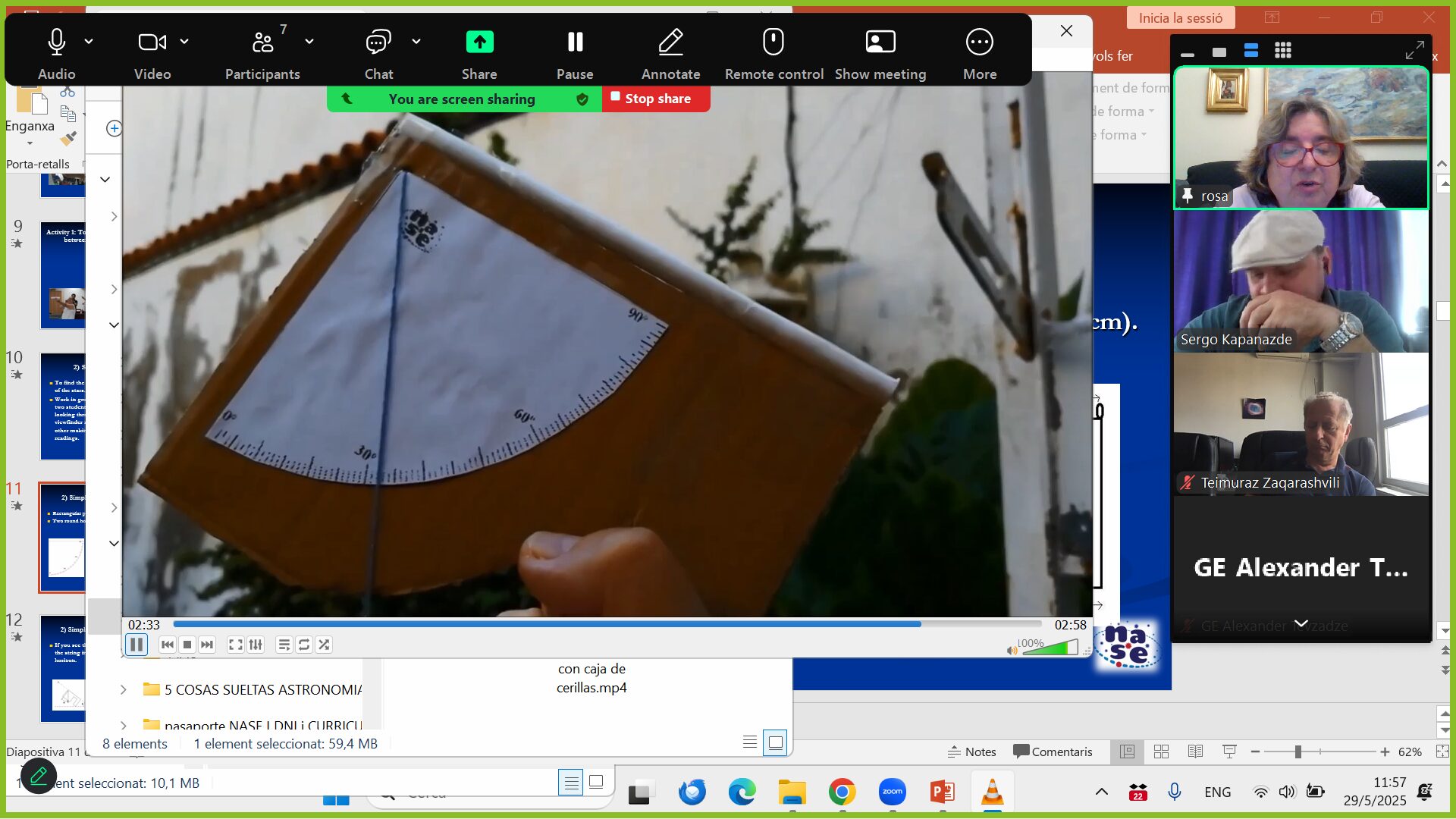Expand Zoom video panel to fullscreen
1456x819 pixels.
[1414, 51]
